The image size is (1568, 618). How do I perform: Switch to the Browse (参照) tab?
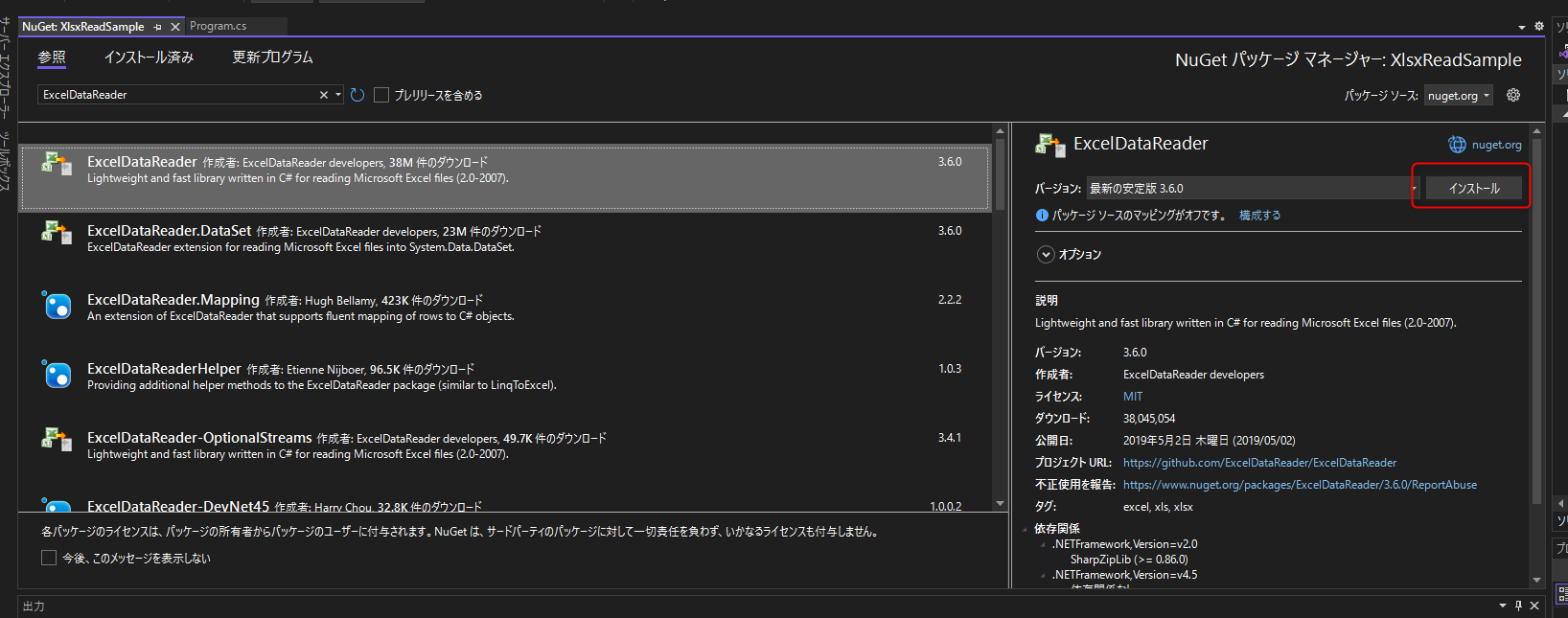(52, 57)
